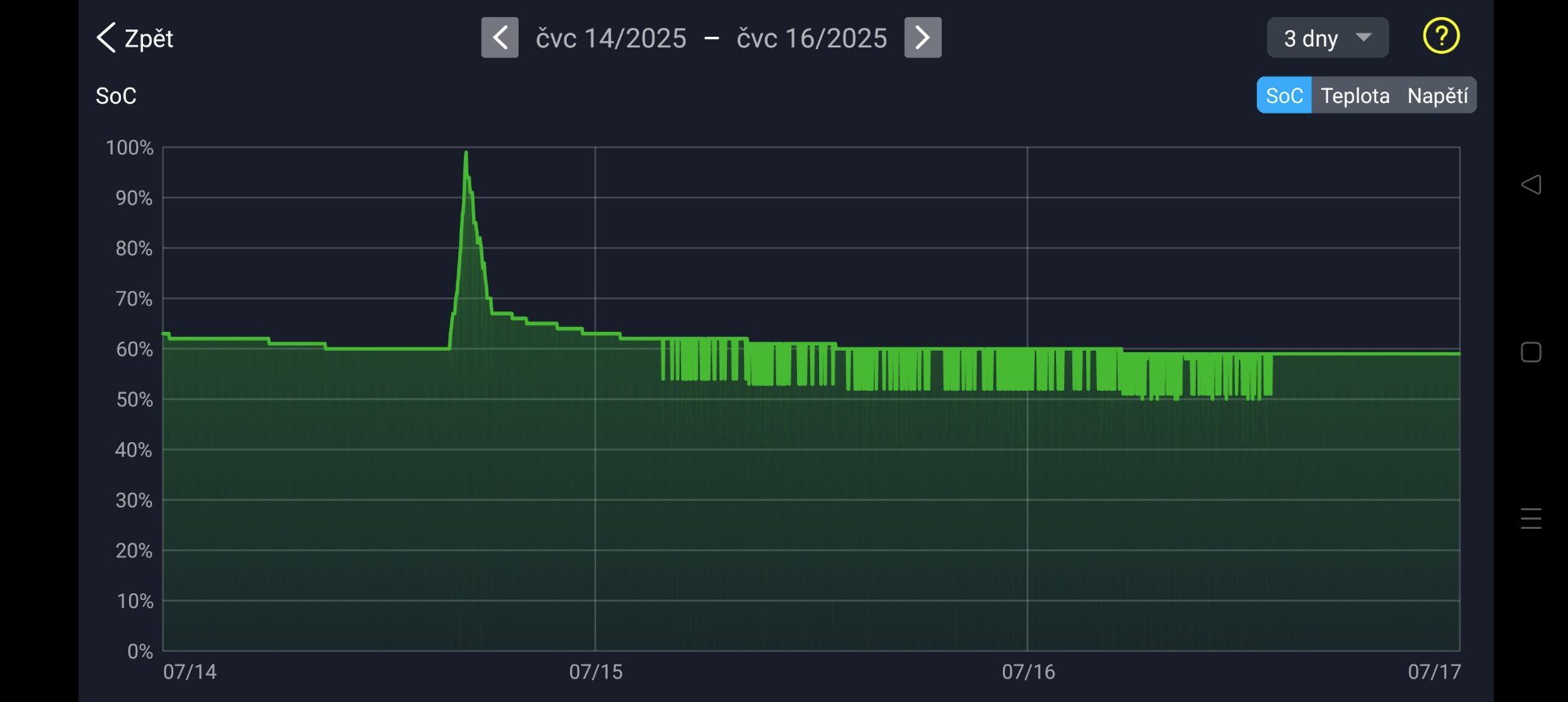This screenshot has height=702, width=1568.
Task: Click the SoC curve peak near 100%
Action: (x=465, y=154)
